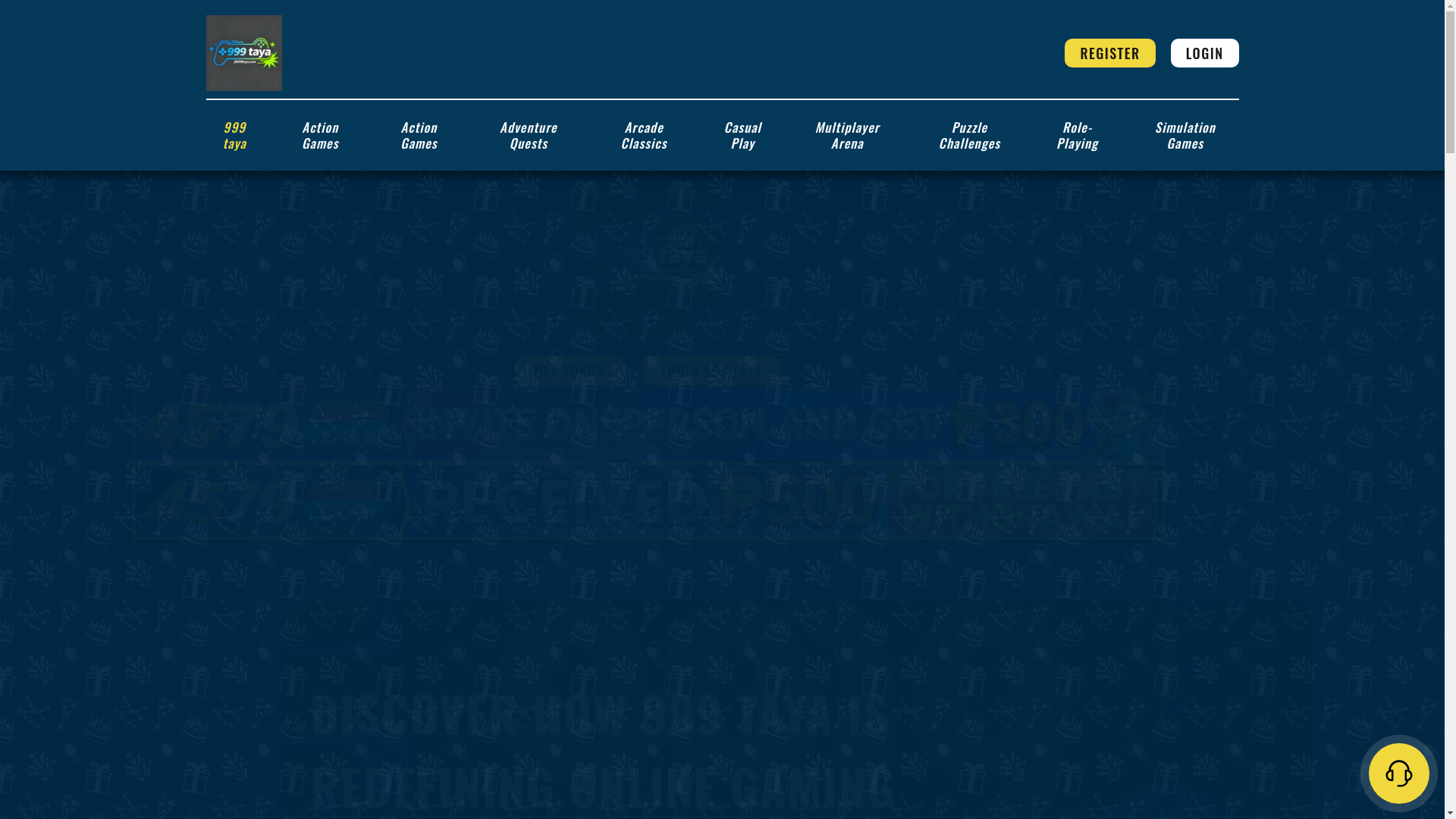Go to Simulation Games
Screen dimensions: 1456x819
(1185, 135)
